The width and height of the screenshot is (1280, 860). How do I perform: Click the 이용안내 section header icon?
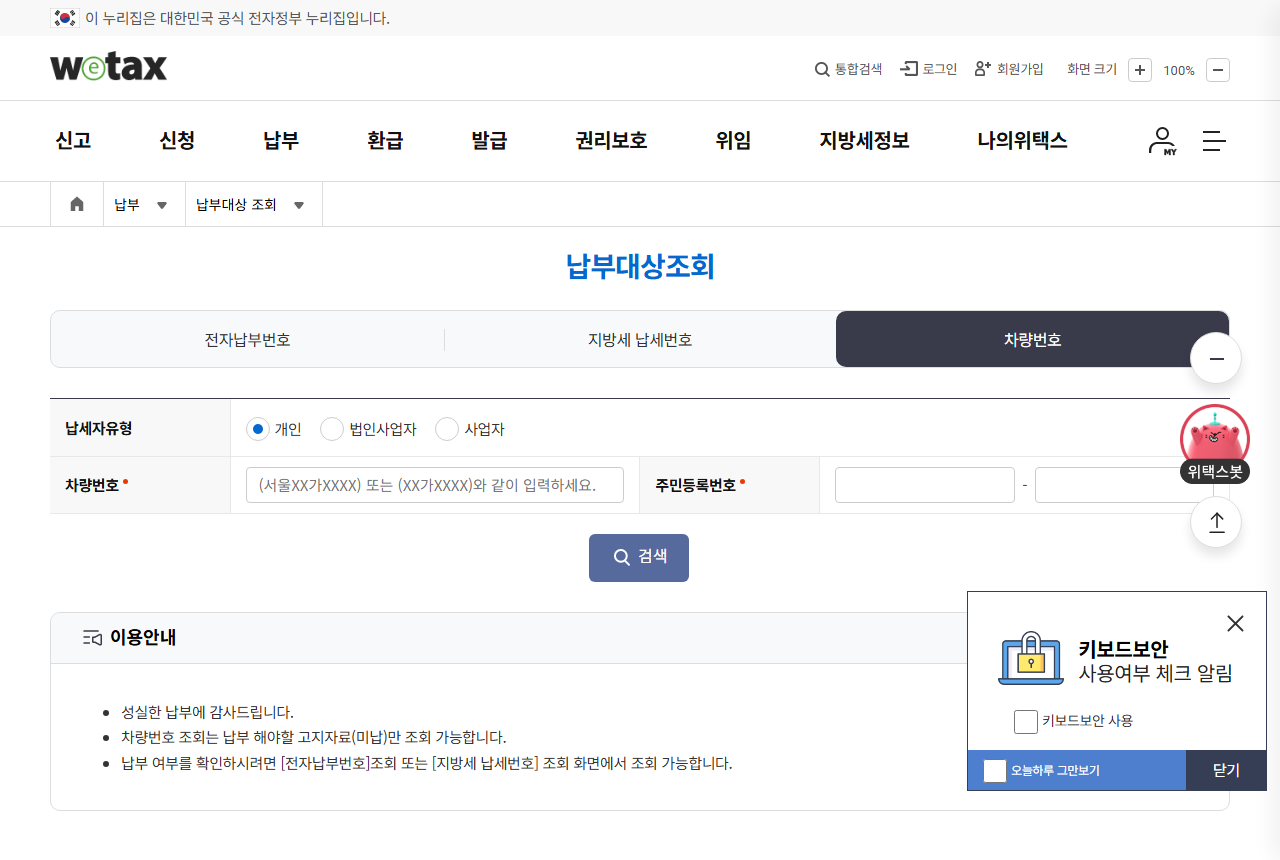click(92, 638)
